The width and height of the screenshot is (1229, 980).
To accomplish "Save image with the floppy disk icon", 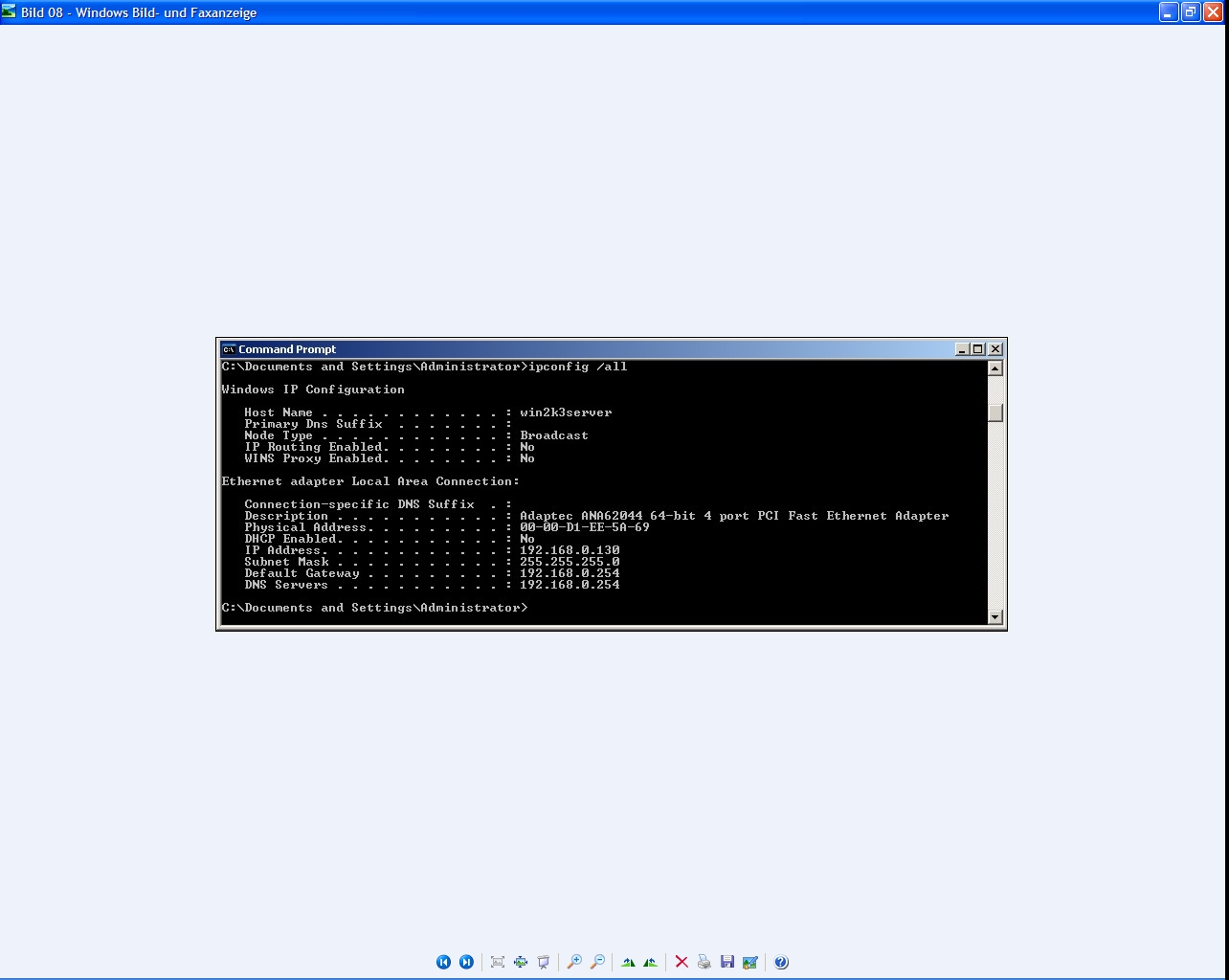I will (x=727, y=962).
